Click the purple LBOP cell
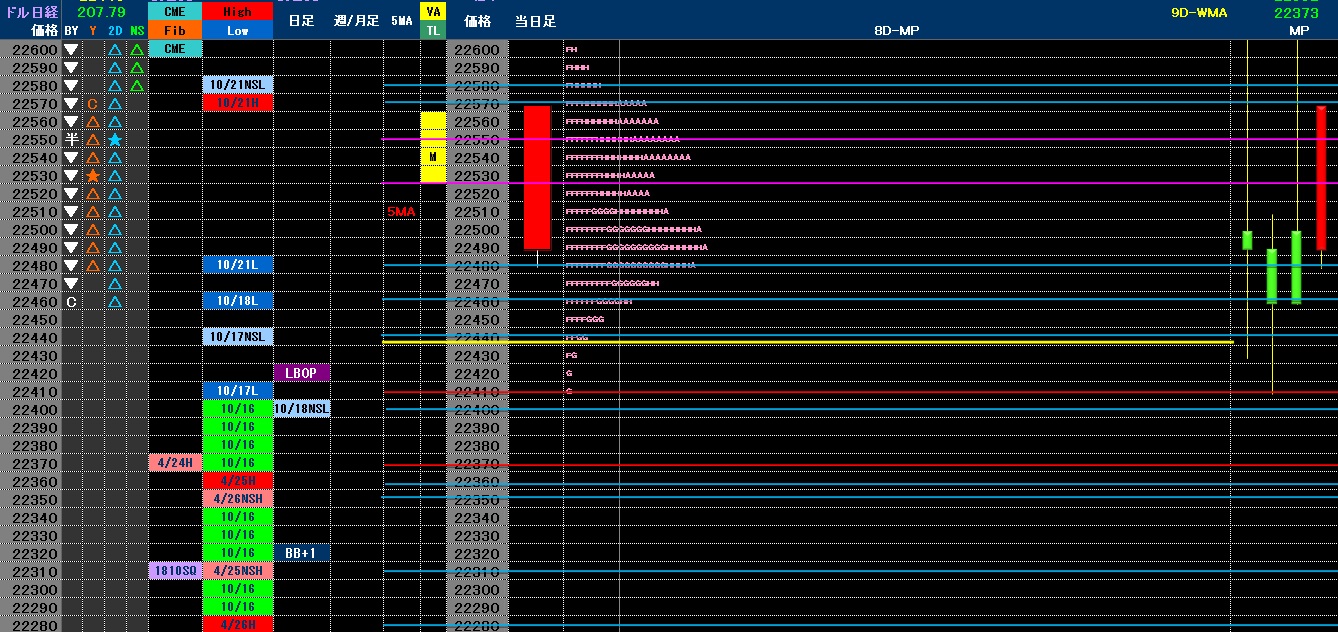Image resolution: width=1338 pixels, height=632 pixels. [301, 373]
